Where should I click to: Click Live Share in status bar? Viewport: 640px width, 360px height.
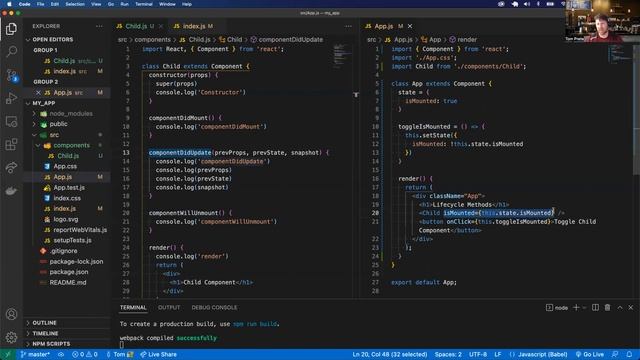[158, 354]
